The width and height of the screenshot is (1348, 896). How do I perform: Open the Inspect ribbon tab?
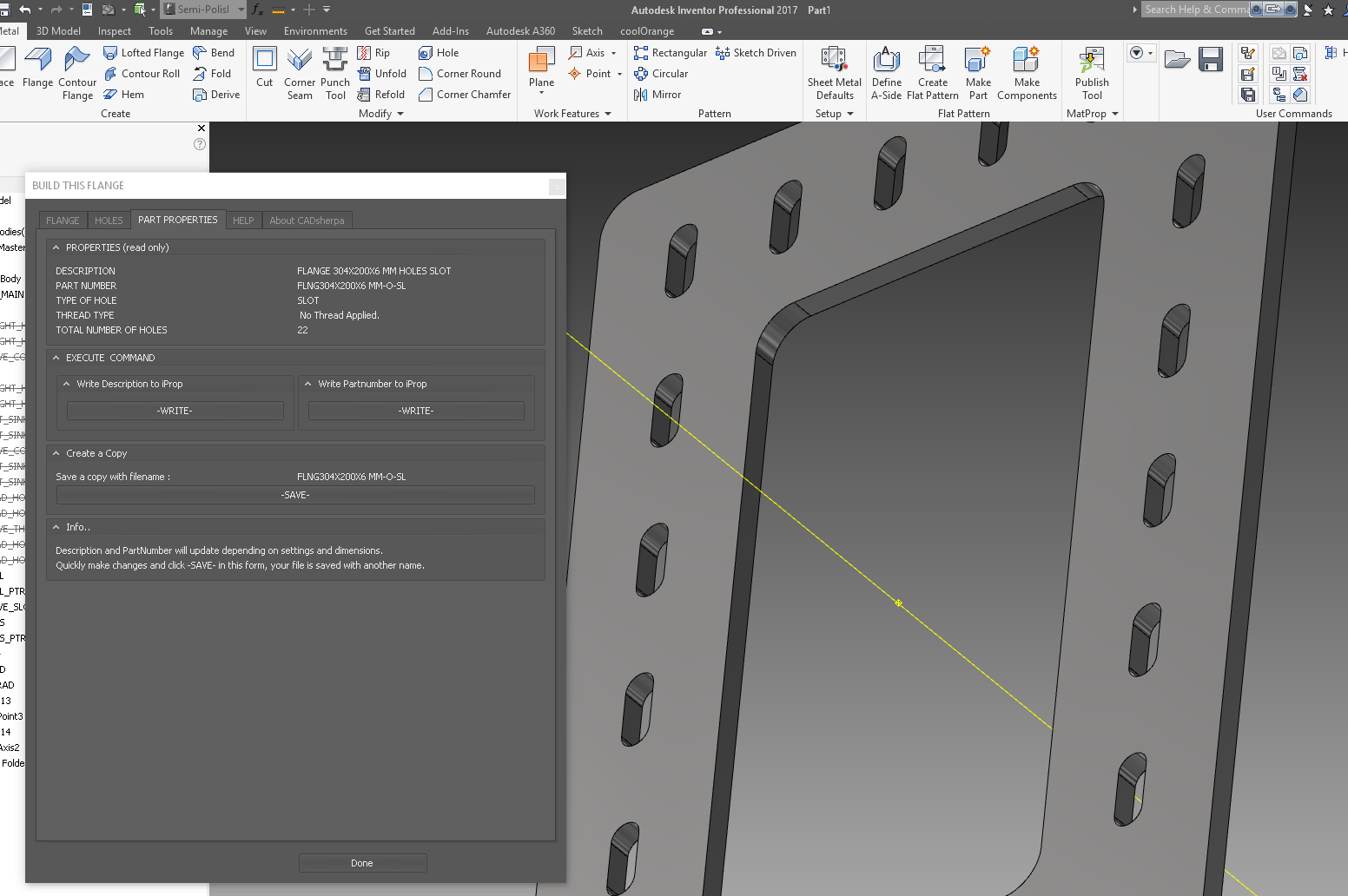point(115,31)
